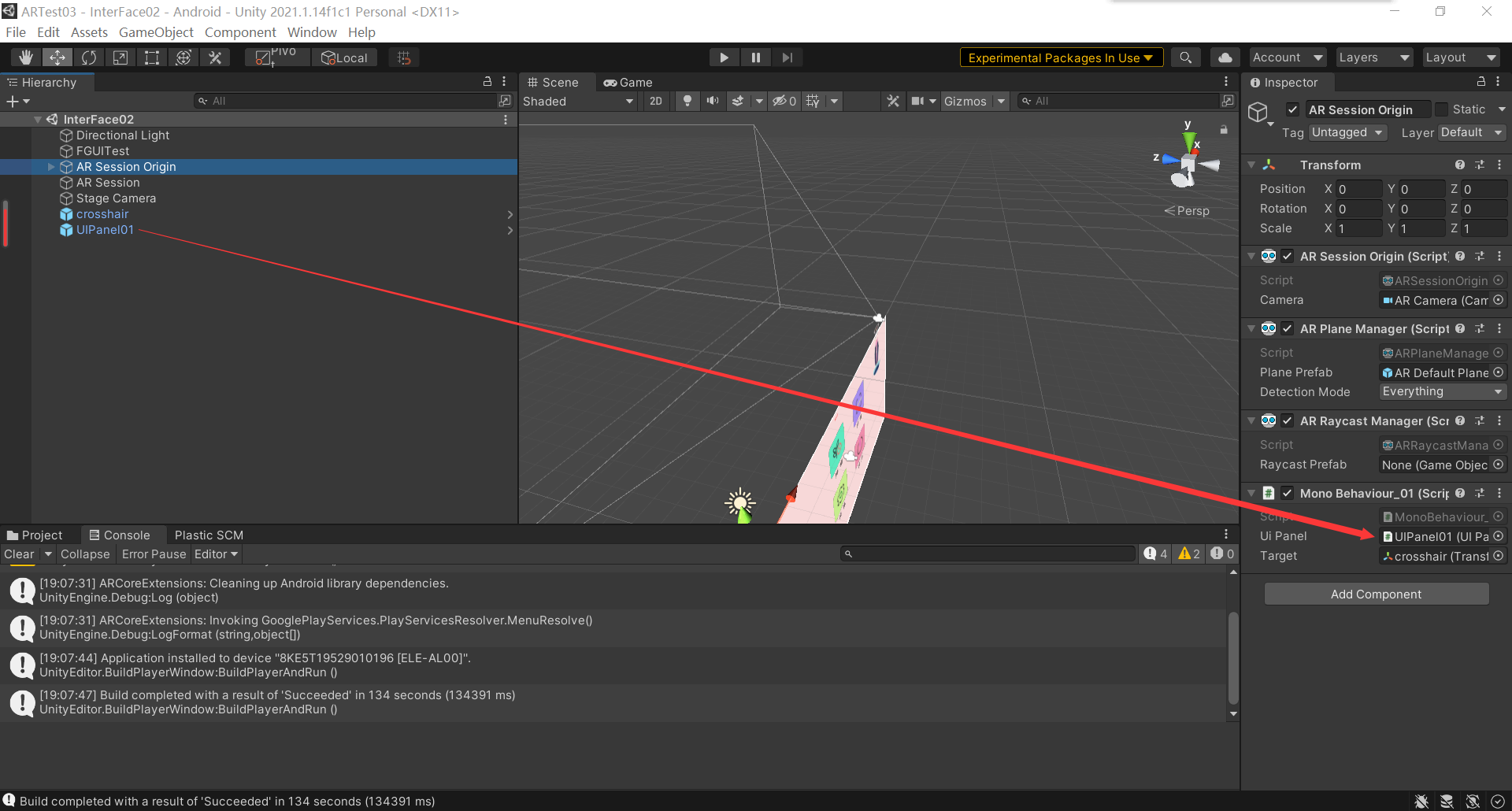
Task: Click Add Component button
Action: [x=1376, y=594]
